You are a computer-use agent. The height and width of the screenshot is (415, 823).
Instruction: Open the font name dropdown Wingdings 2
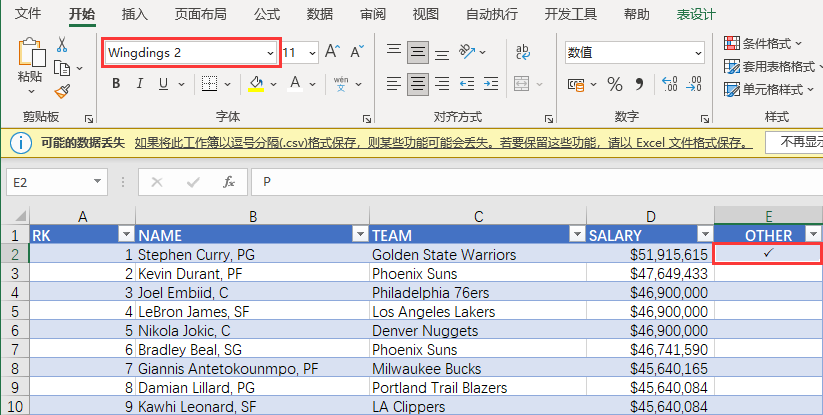[x=270, y=52]
